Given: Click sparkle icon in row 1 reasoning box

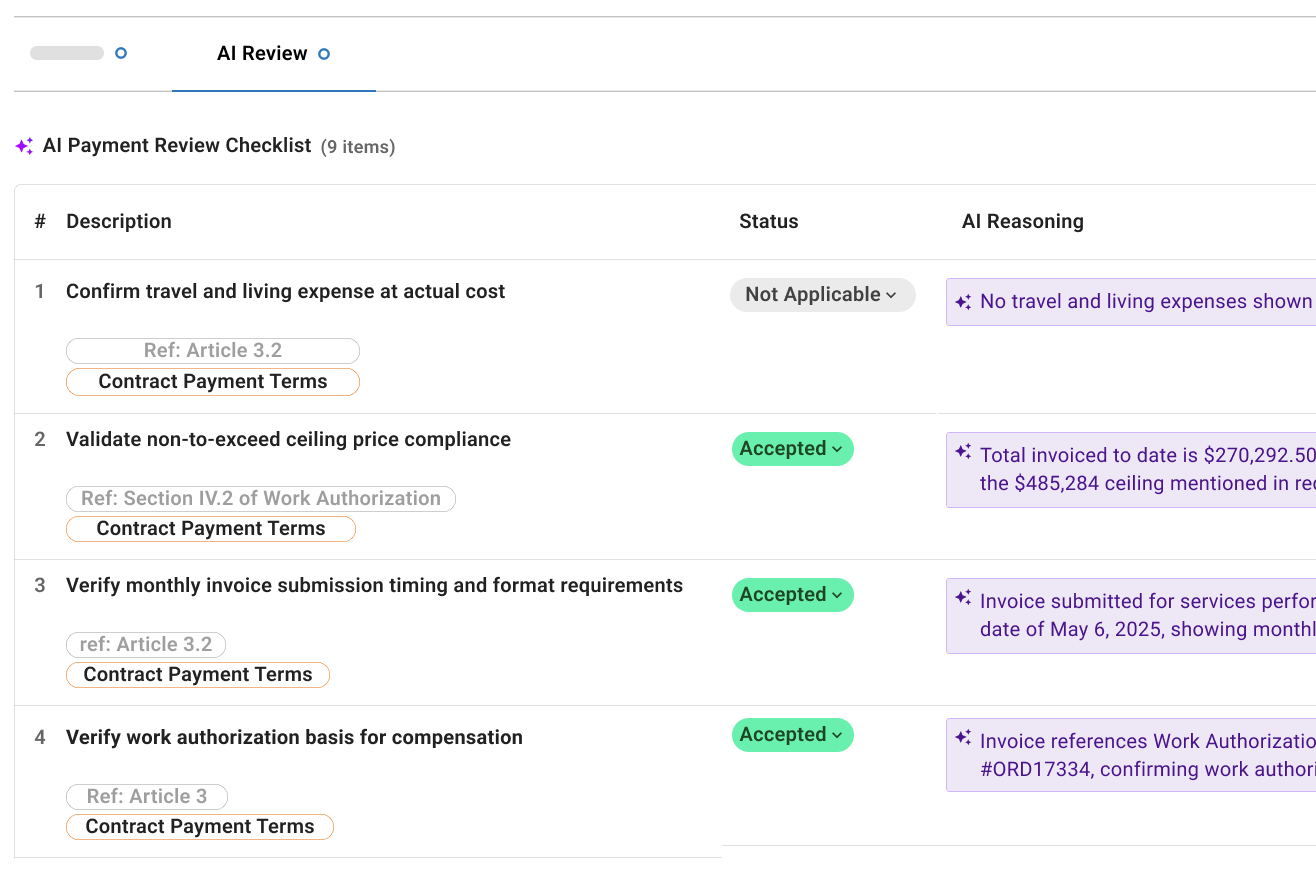Looking at the screenshot, I should [x=963, y=302].
